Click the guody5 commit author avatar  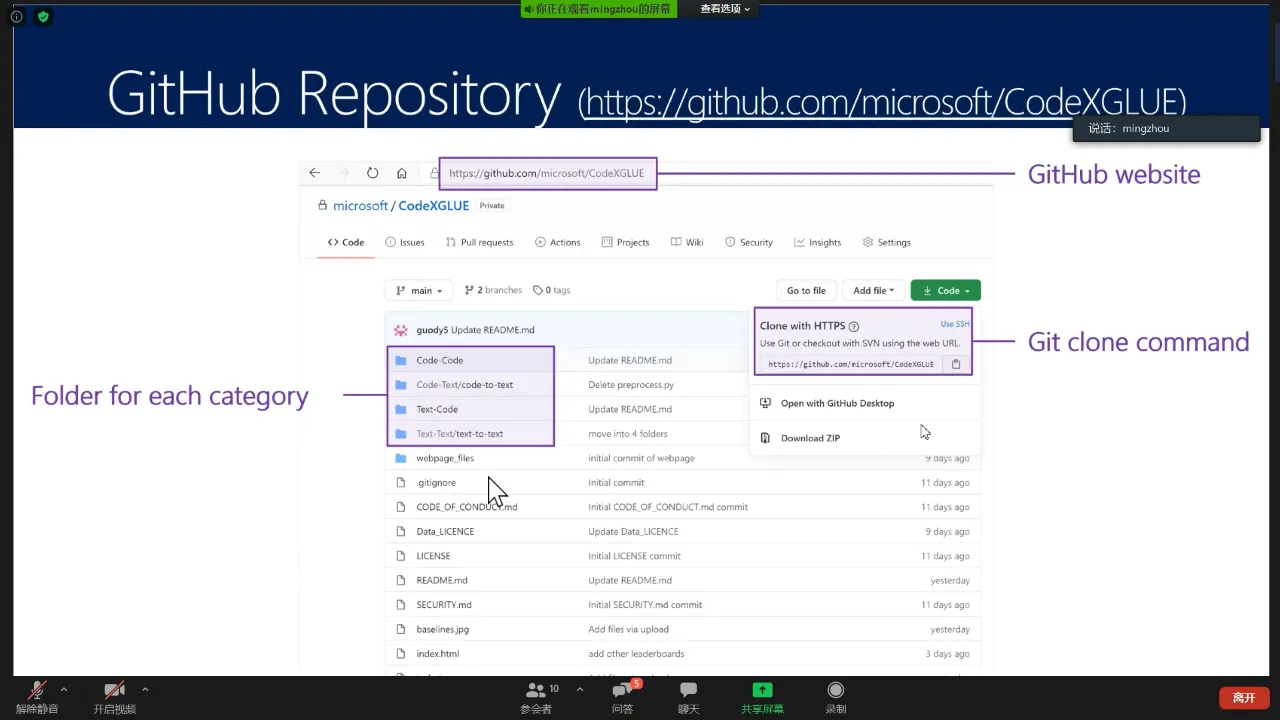[401, 330]
